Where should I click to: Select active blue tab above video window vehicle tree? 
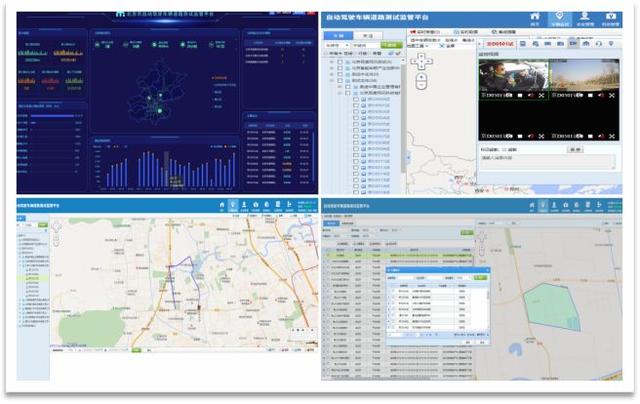[x=338, y=35]
